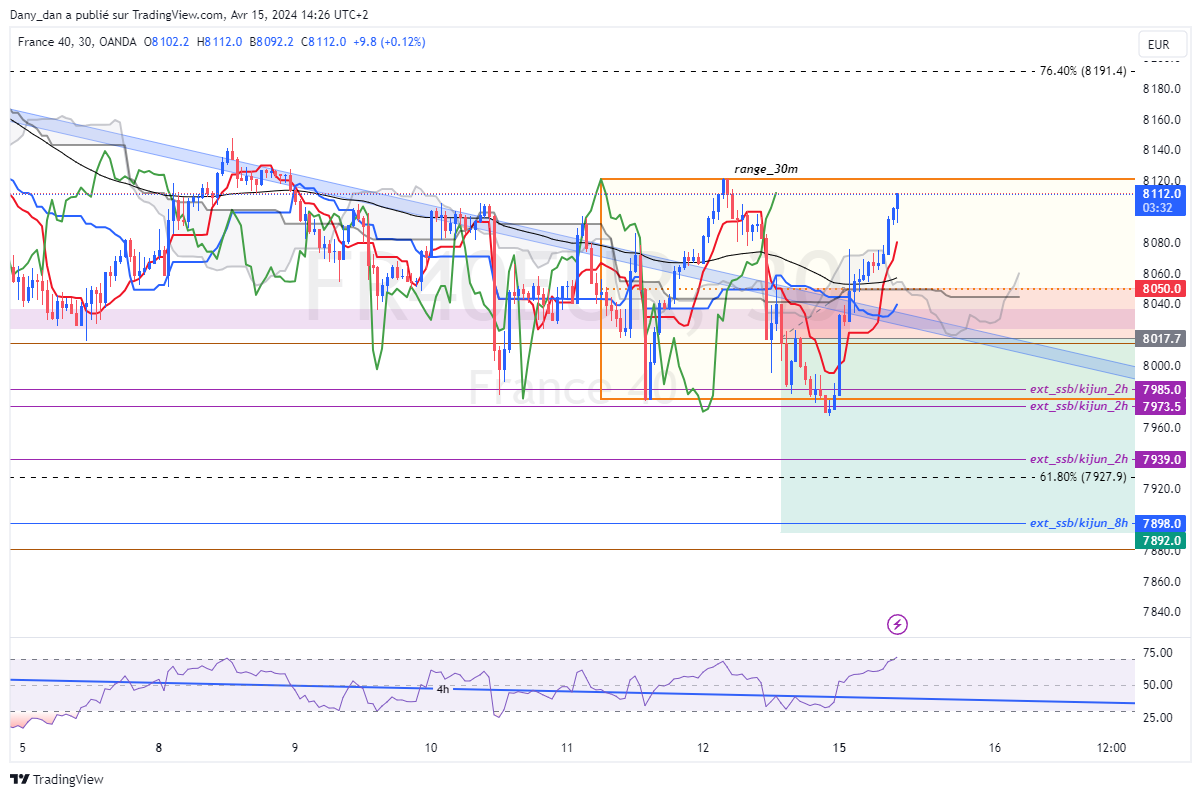Click the blue 8112.0 current price label
The image size is (1201, 797).
(x=1161, y=200)
